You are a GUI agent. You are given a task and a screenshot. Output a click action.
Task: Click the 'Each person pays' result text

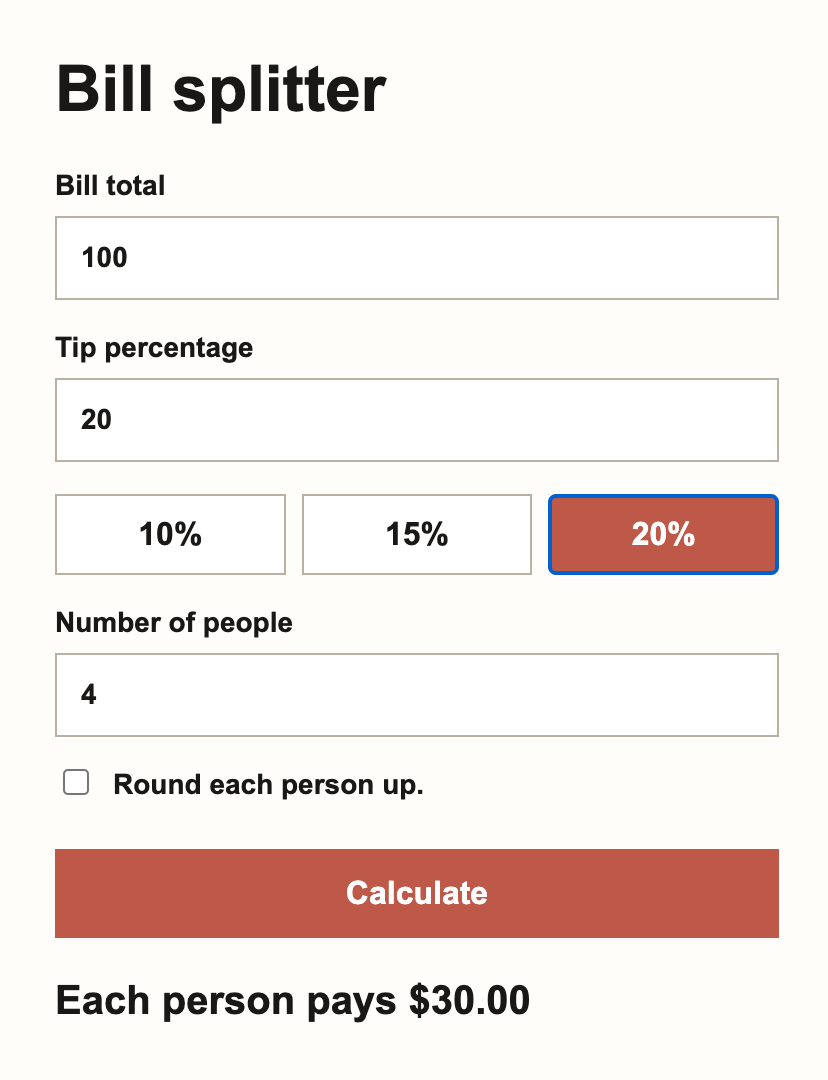226,1001
